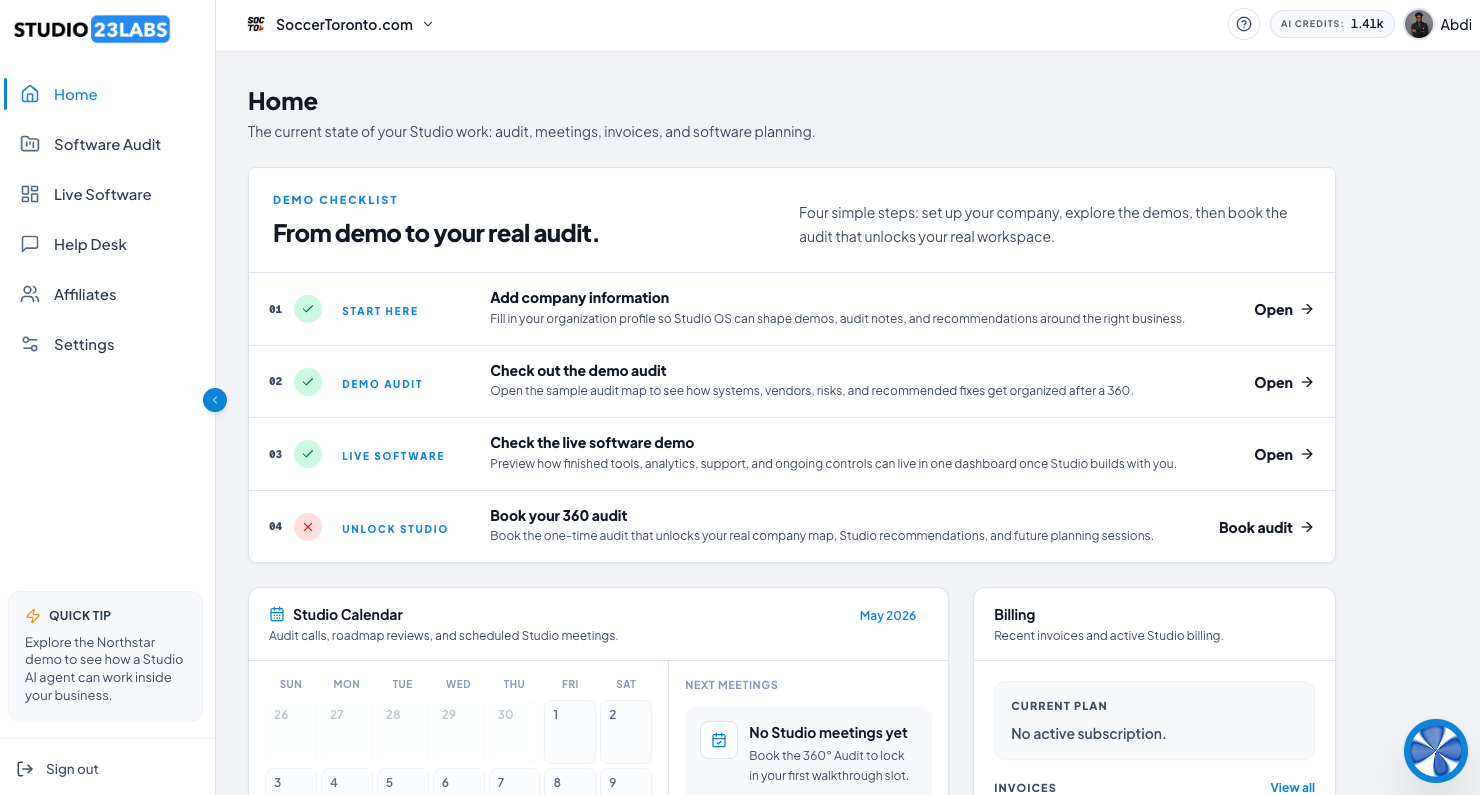Open the May 2026 calendar month selector
Screen dimensions: 1480x795
point(888,616)
